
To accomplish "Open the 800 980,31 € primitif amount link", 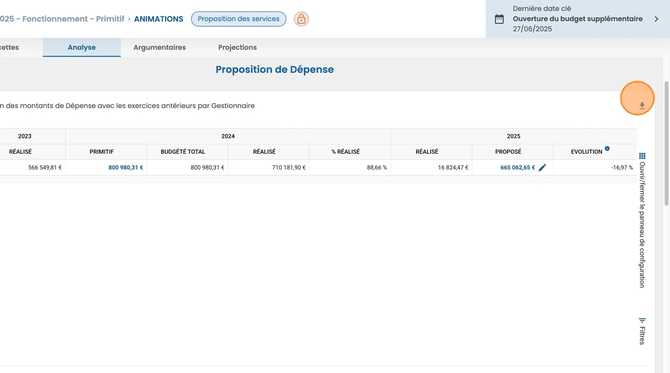I will [x=126, y=167].
